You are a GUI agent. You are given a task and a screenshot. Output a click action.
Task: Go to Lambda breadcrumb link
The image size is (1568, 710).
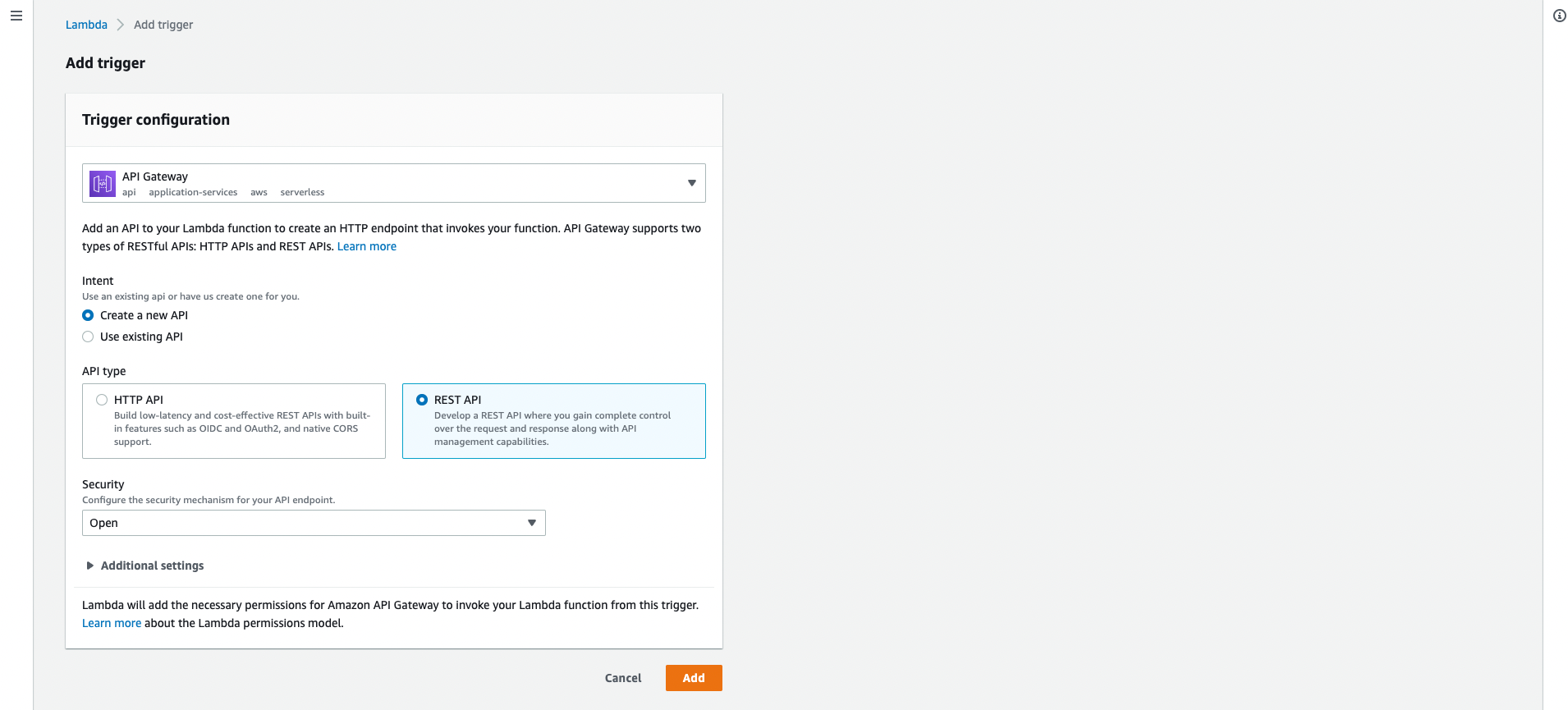86,25
